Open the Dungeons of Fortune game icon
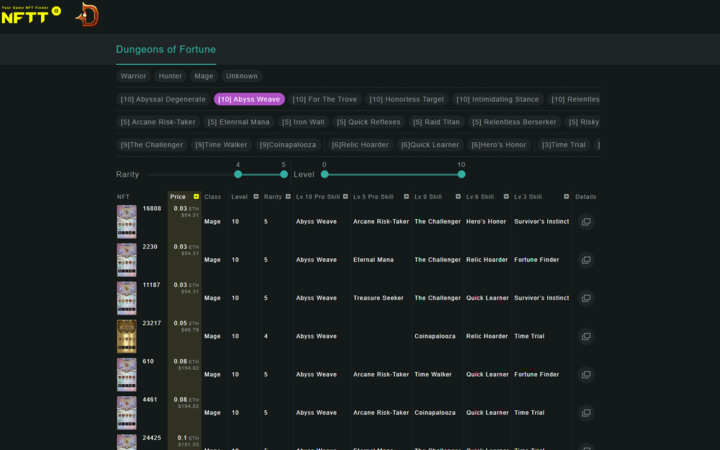The height and width of the screenshot is (450, 720). 87,15
